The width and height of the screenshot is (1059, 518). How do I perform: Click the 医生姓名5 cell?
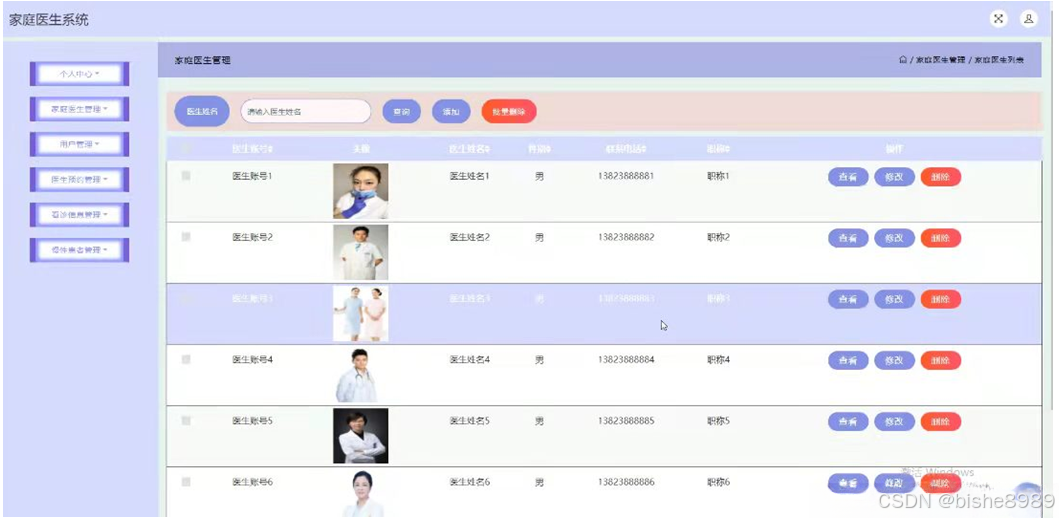[469, 421]
